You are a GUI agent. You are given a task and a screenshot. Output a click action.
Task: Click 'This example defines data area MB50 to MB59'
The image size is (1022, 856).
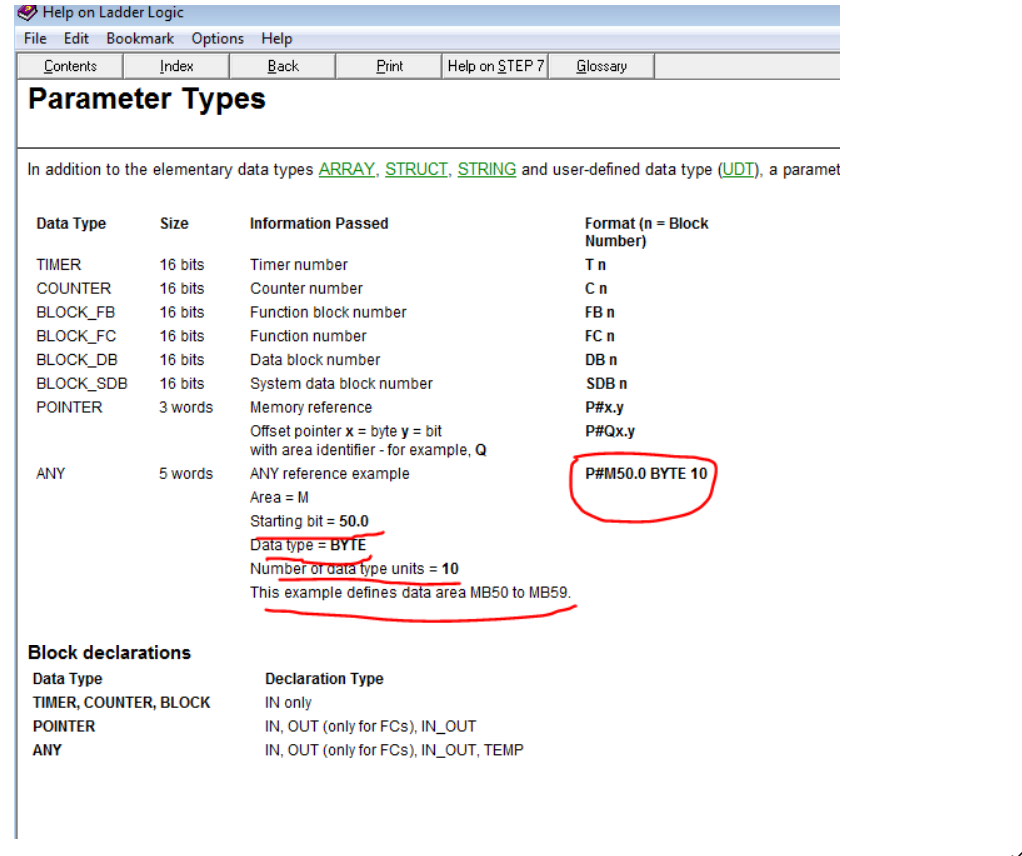coord(410,593)
